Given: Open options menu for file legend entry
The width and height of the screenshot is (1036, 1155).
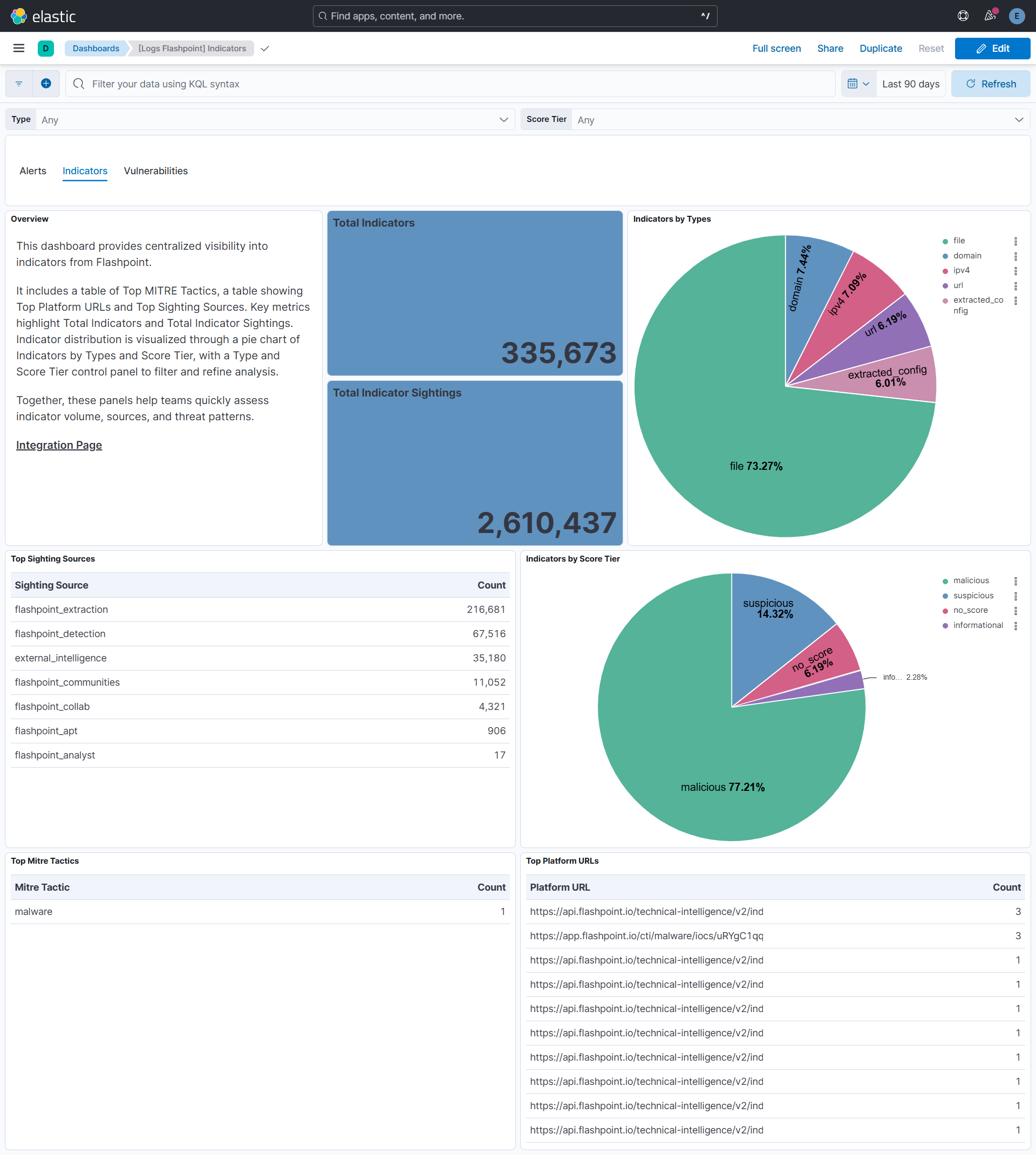Looking at the screenshot, I should [1017, 241].
